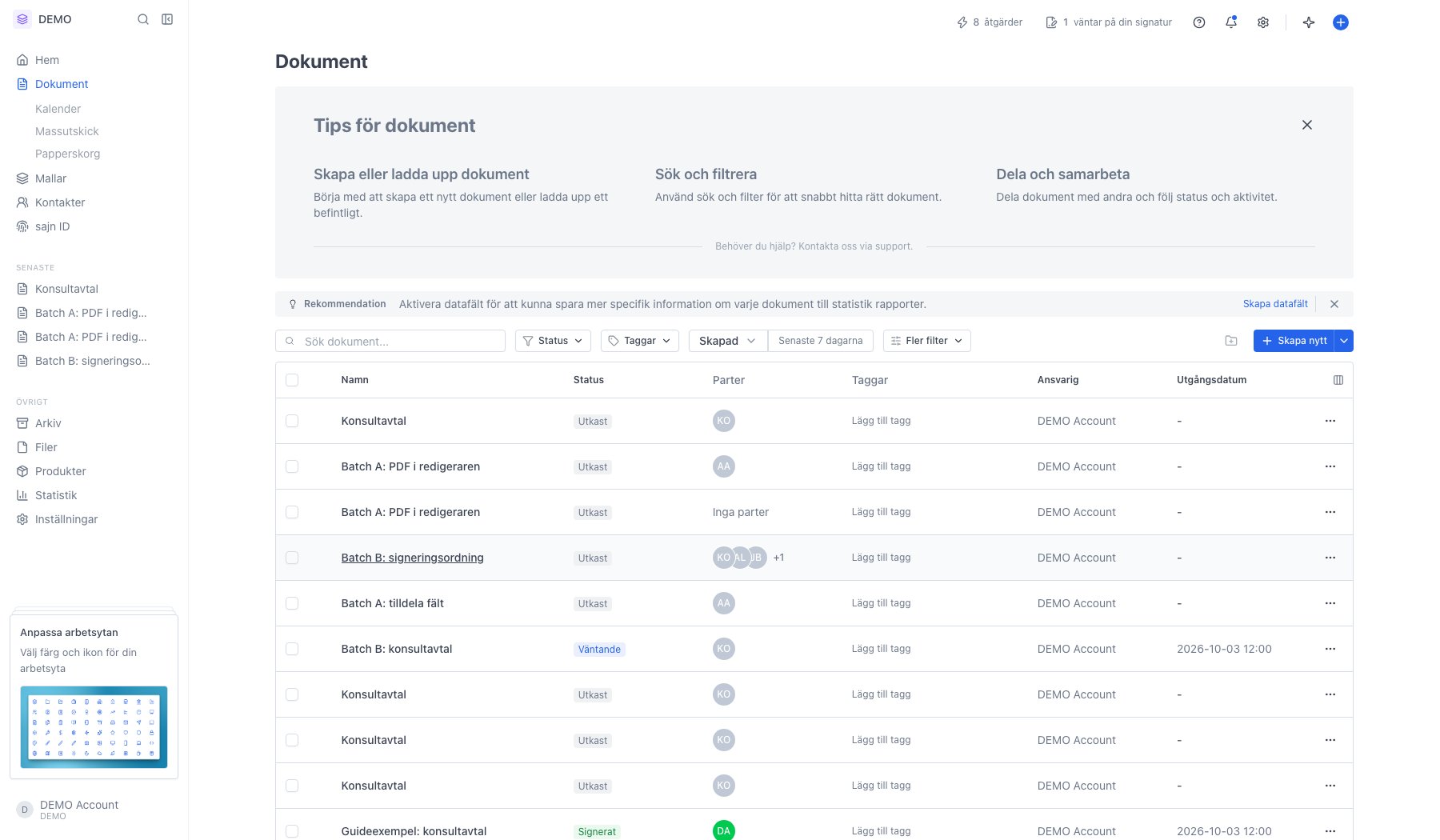Open the arrow next to Skapa nytt

click(x=1345, y=341)
